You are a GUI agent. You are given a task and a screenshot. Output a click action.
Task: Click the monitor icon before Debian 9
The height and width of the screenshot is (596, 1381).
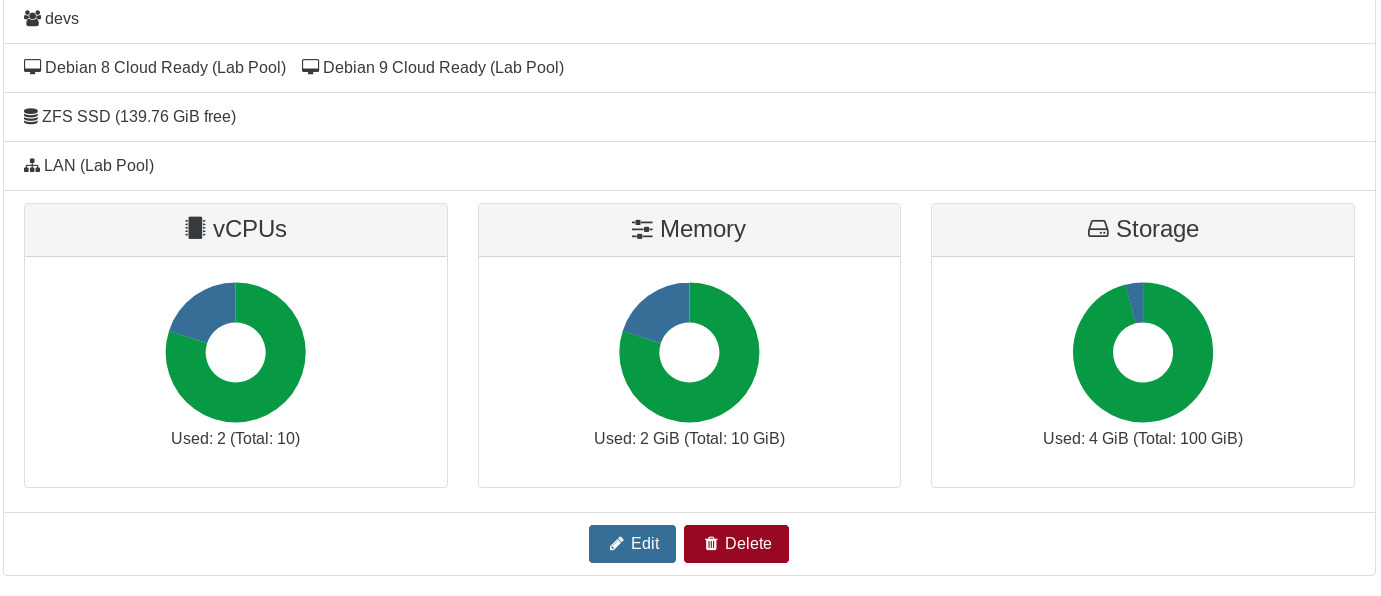tap(310, 67)
